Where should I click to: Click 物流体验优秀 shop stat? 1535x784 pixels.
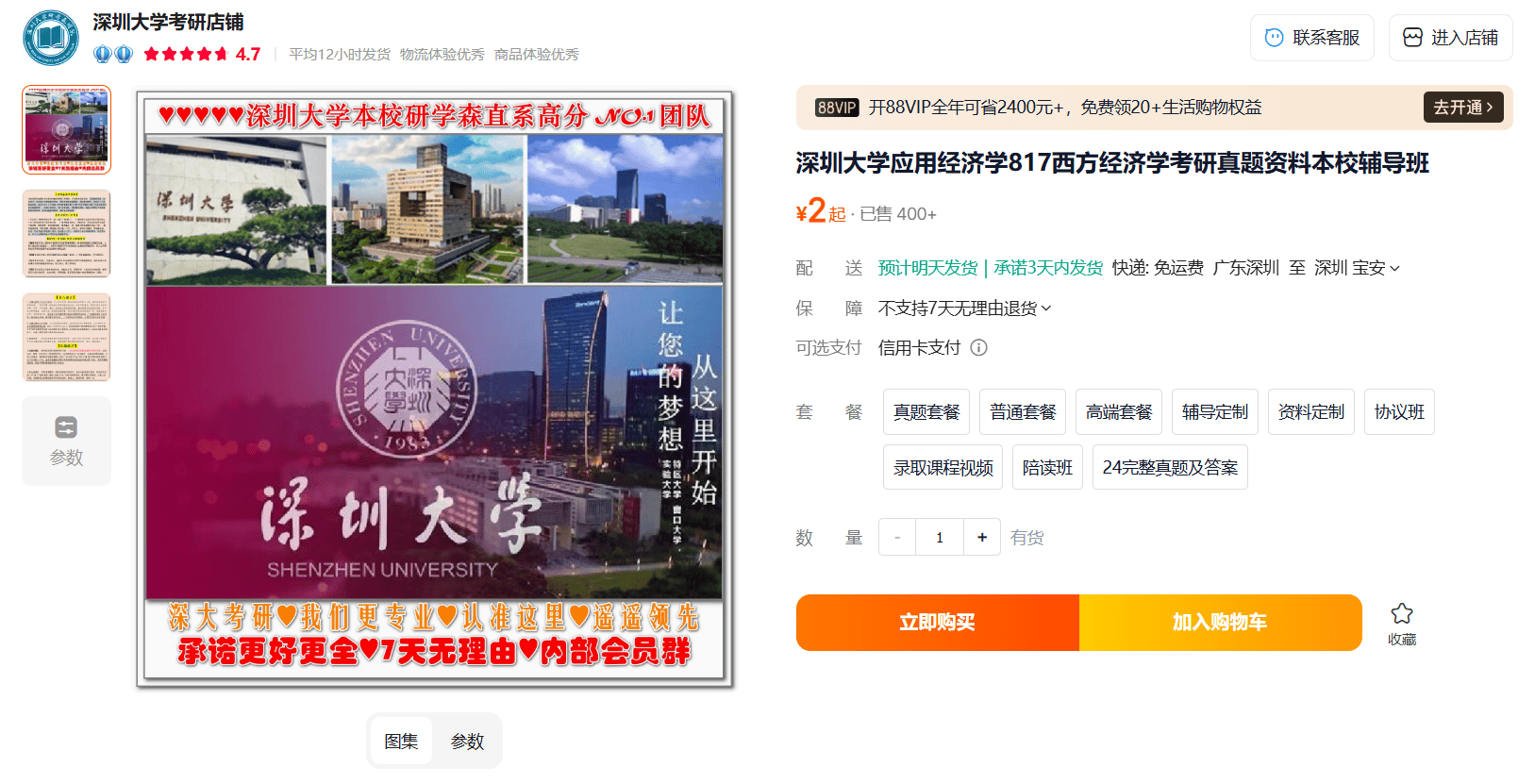pos(442,55)
